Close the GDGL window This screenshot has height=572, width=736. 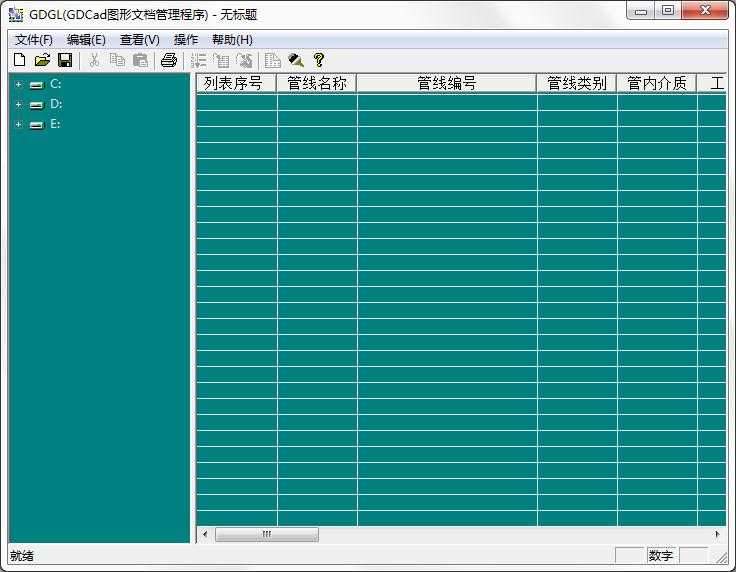[705, 10]
